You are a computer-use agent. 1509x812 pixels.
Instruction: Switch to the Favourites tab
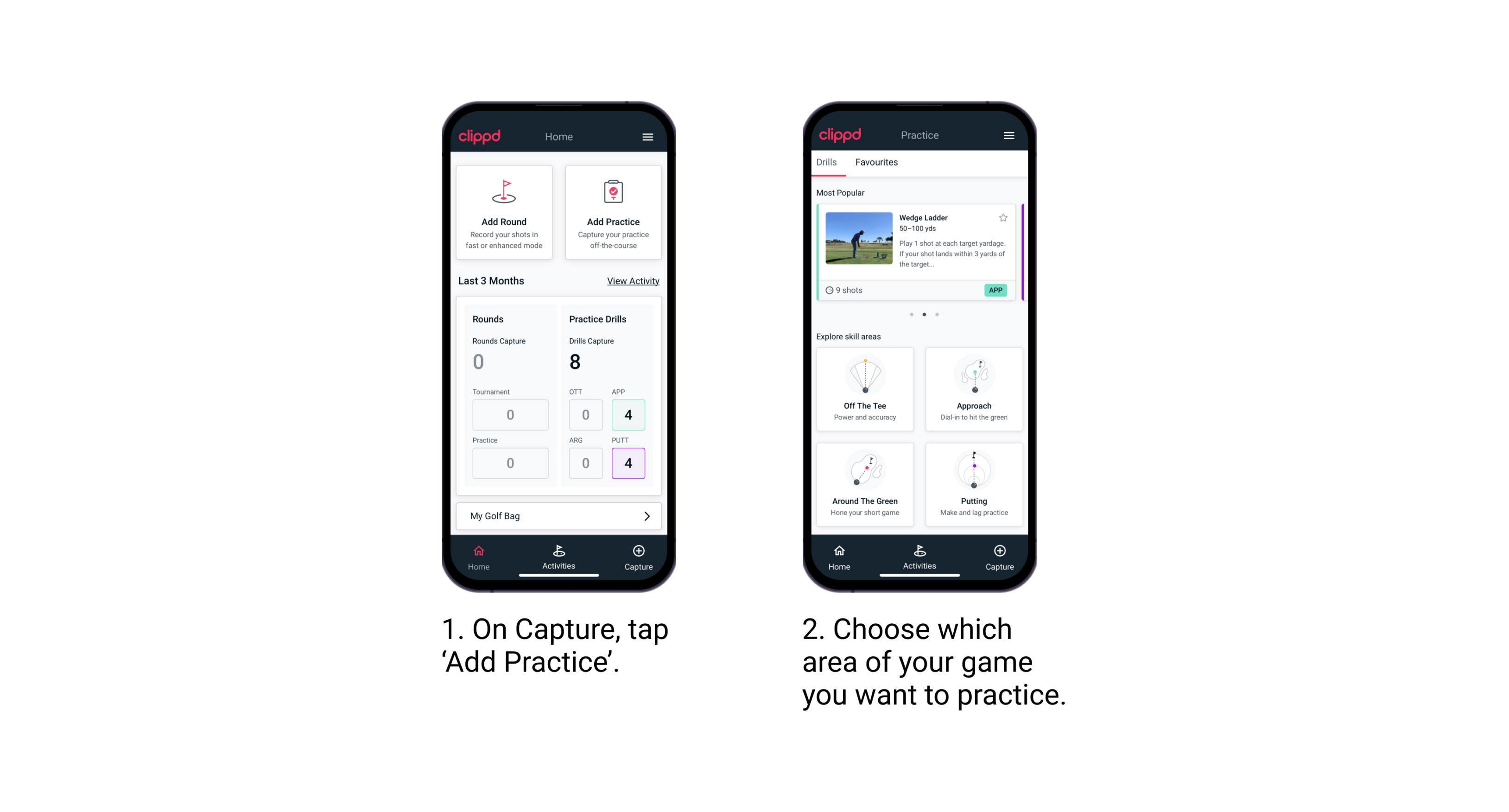coord(878,162)
